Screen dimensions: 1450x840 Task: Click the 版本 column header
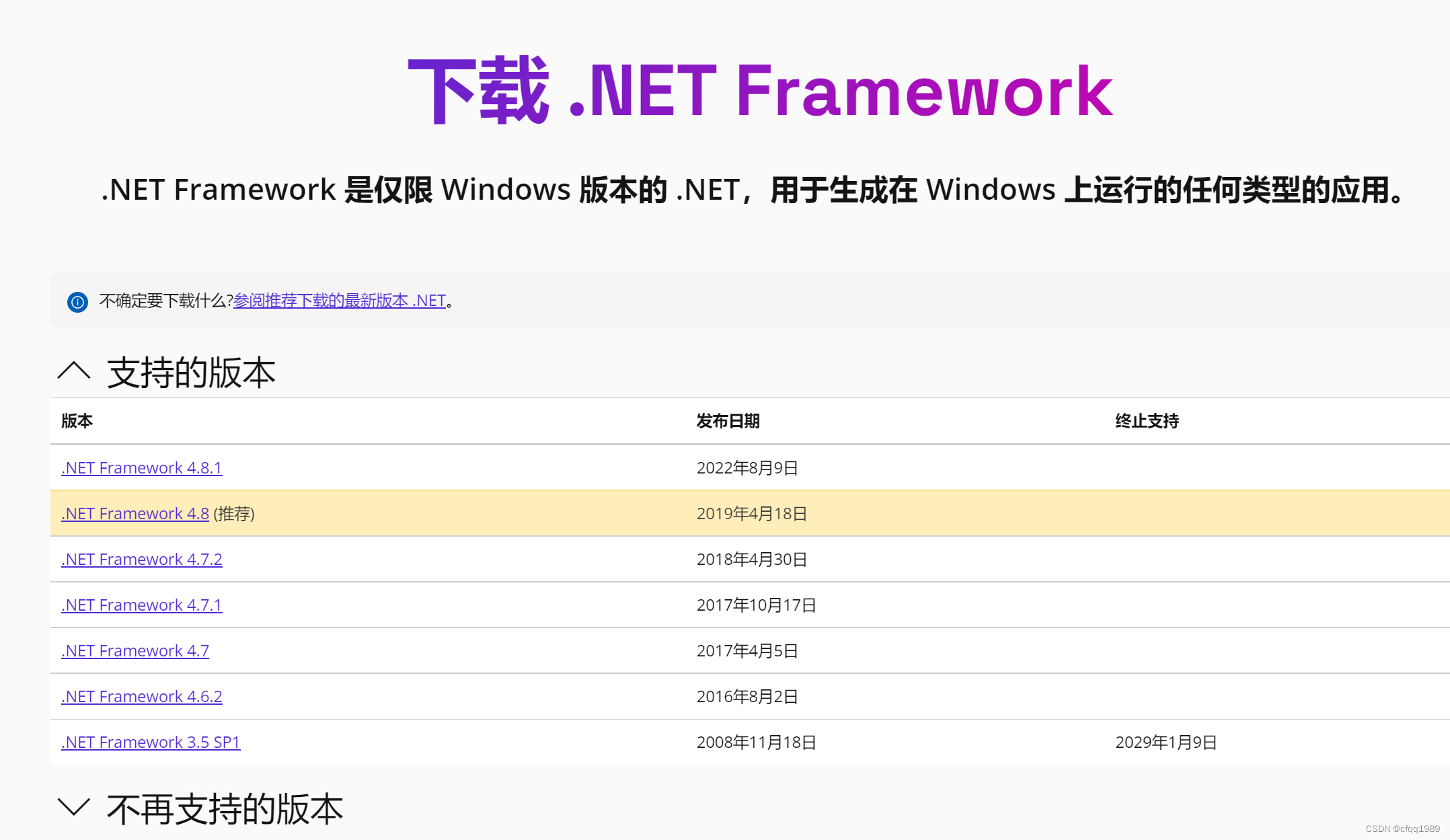tap(76, 422)
